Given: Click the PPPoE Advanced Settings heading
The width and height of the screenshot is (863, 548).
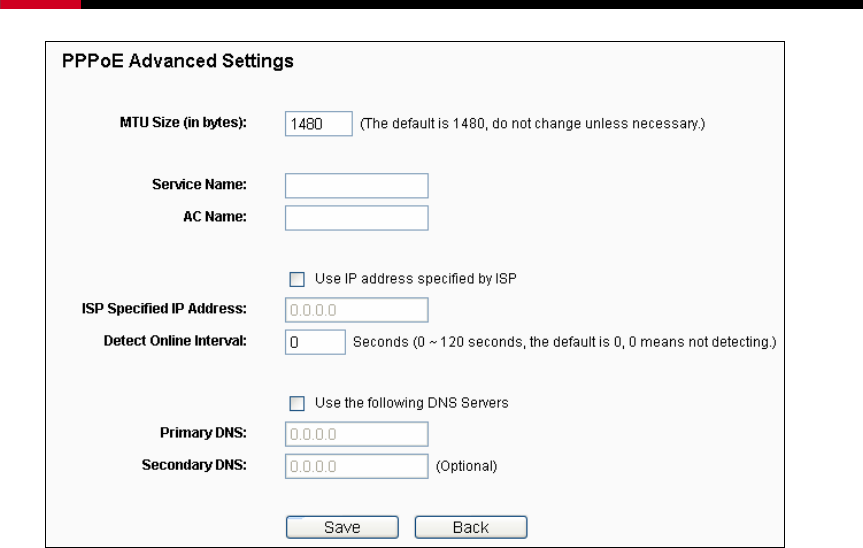Looking at the screenshot, I should (177, 61).
